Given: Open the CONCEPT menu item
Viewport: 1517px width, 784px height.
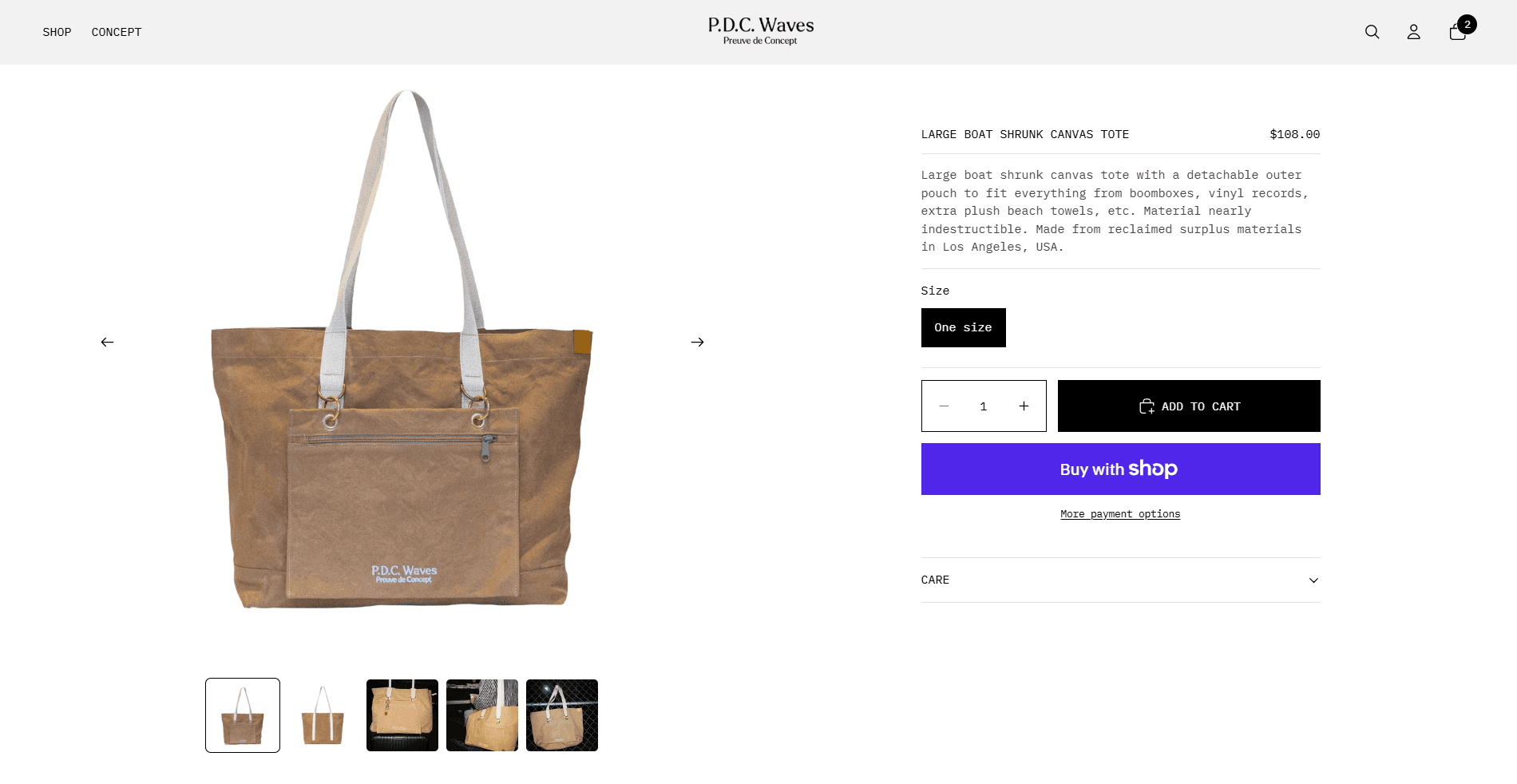Looking at the screenshot, I should (117, 32).
